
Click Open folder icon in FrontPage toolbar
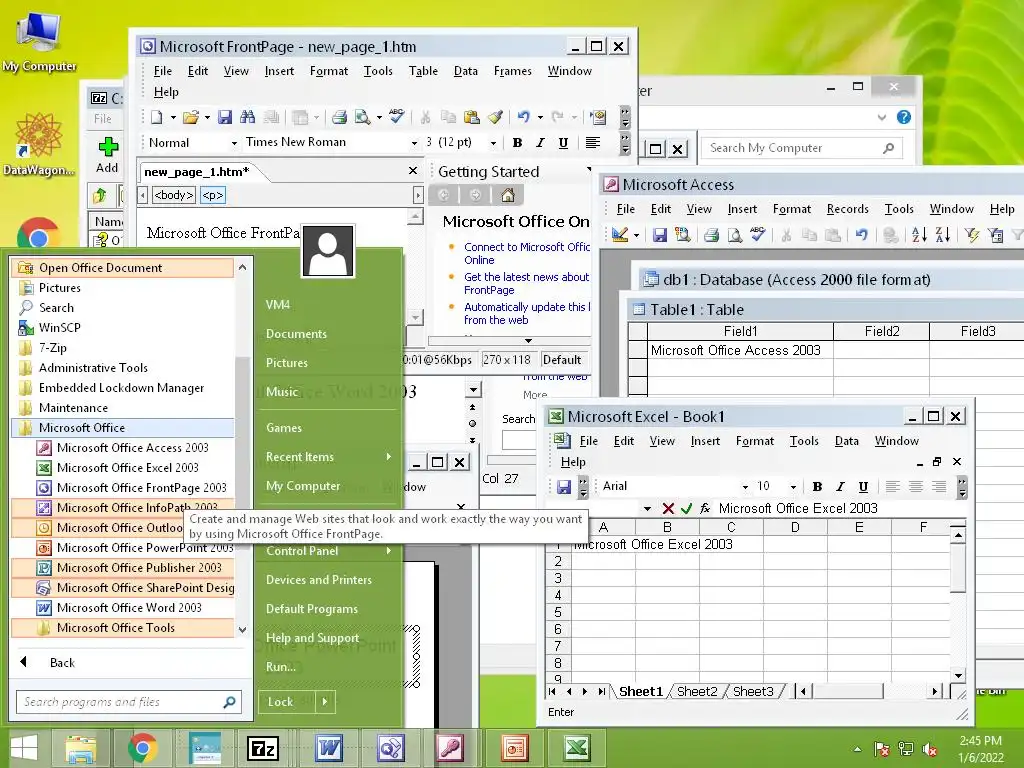[x=191, y=118]
